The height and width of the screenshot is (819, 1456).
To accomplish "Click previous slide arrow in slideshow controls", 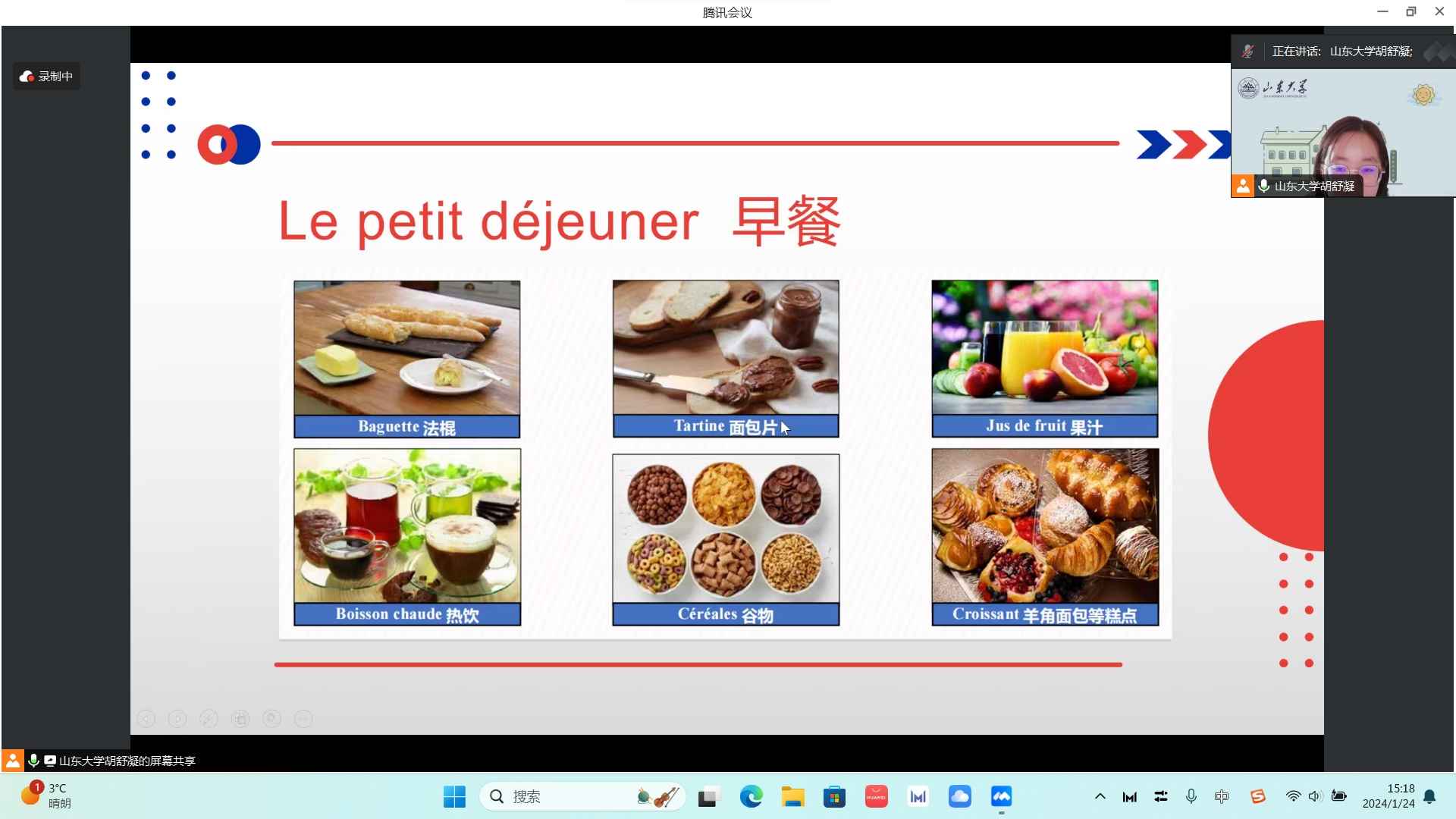I will click(x=146, y=719).
